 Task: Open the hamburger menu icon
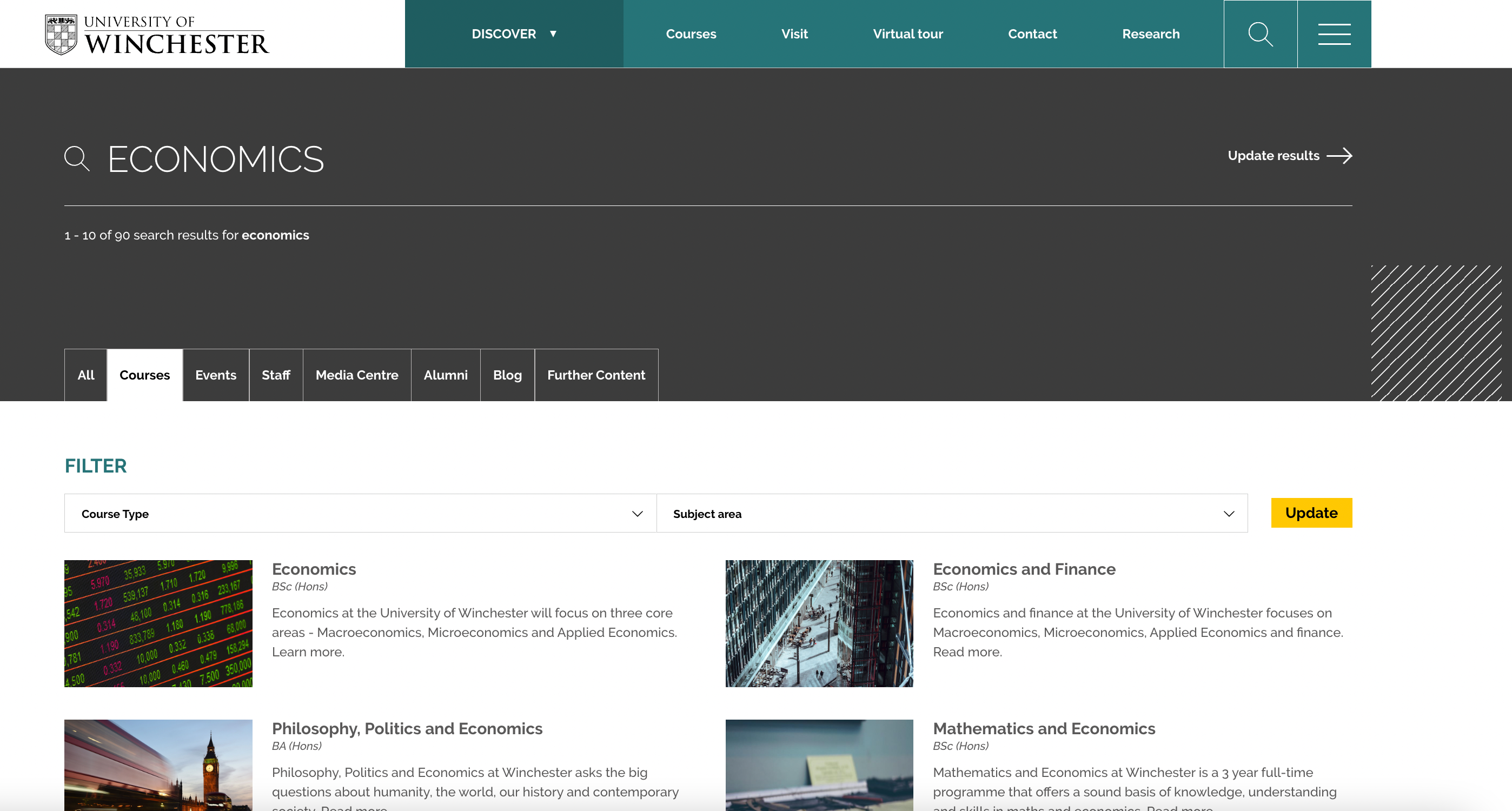[1334, 34]
